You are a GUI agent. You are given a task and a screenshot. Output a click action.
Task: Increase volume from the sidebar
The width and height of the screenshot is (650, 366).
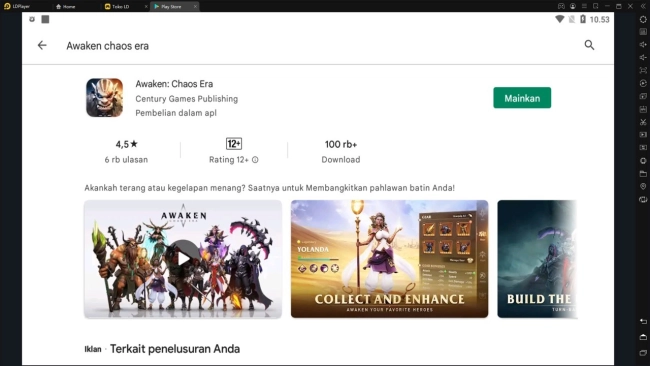[643, 44]
